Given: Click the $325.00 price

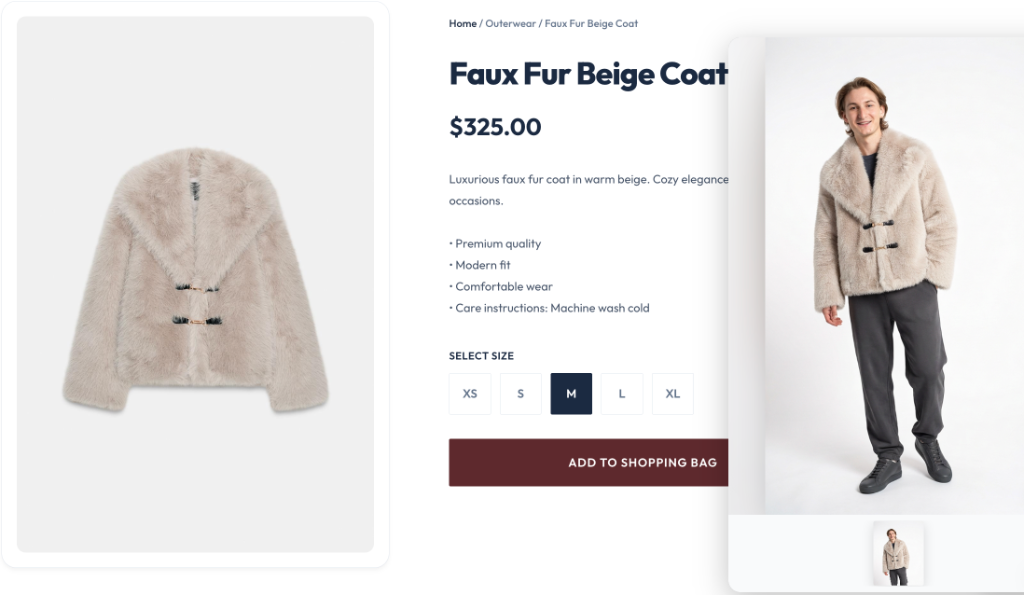Looking at the screenshot, I should pos(495,127).
